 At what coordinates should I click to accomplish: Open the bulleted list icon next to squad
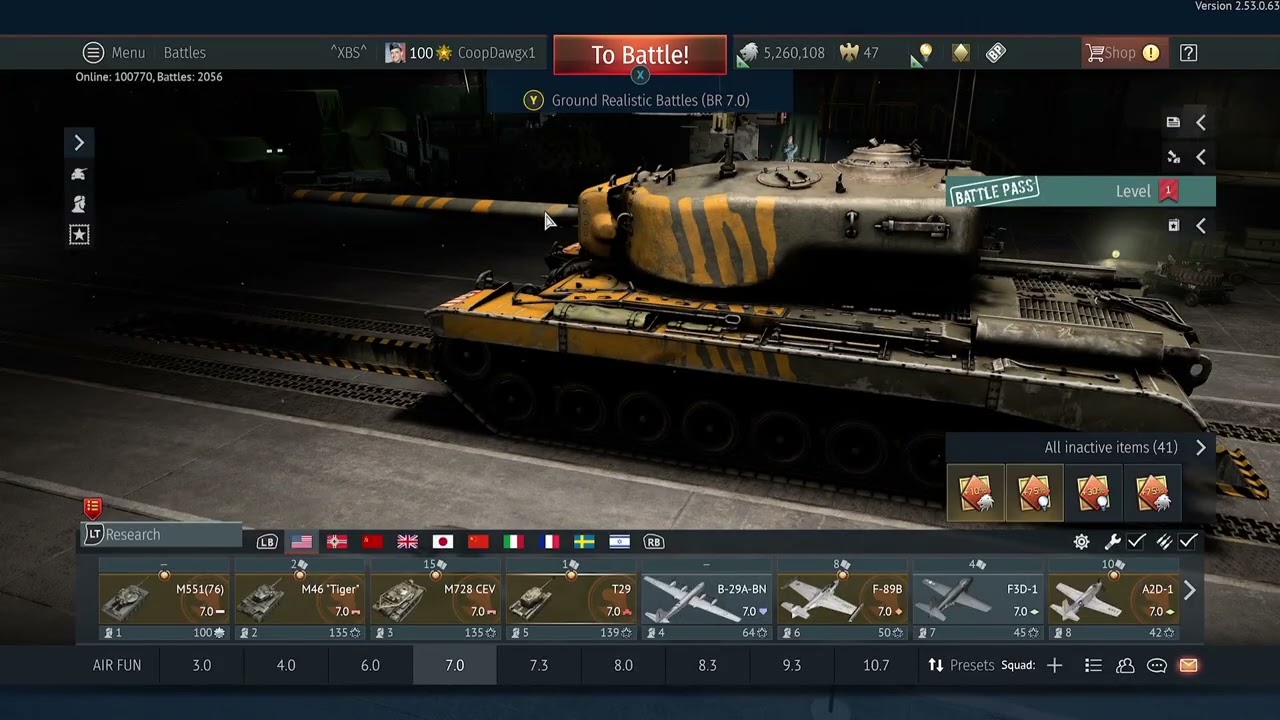(1093, 665)
